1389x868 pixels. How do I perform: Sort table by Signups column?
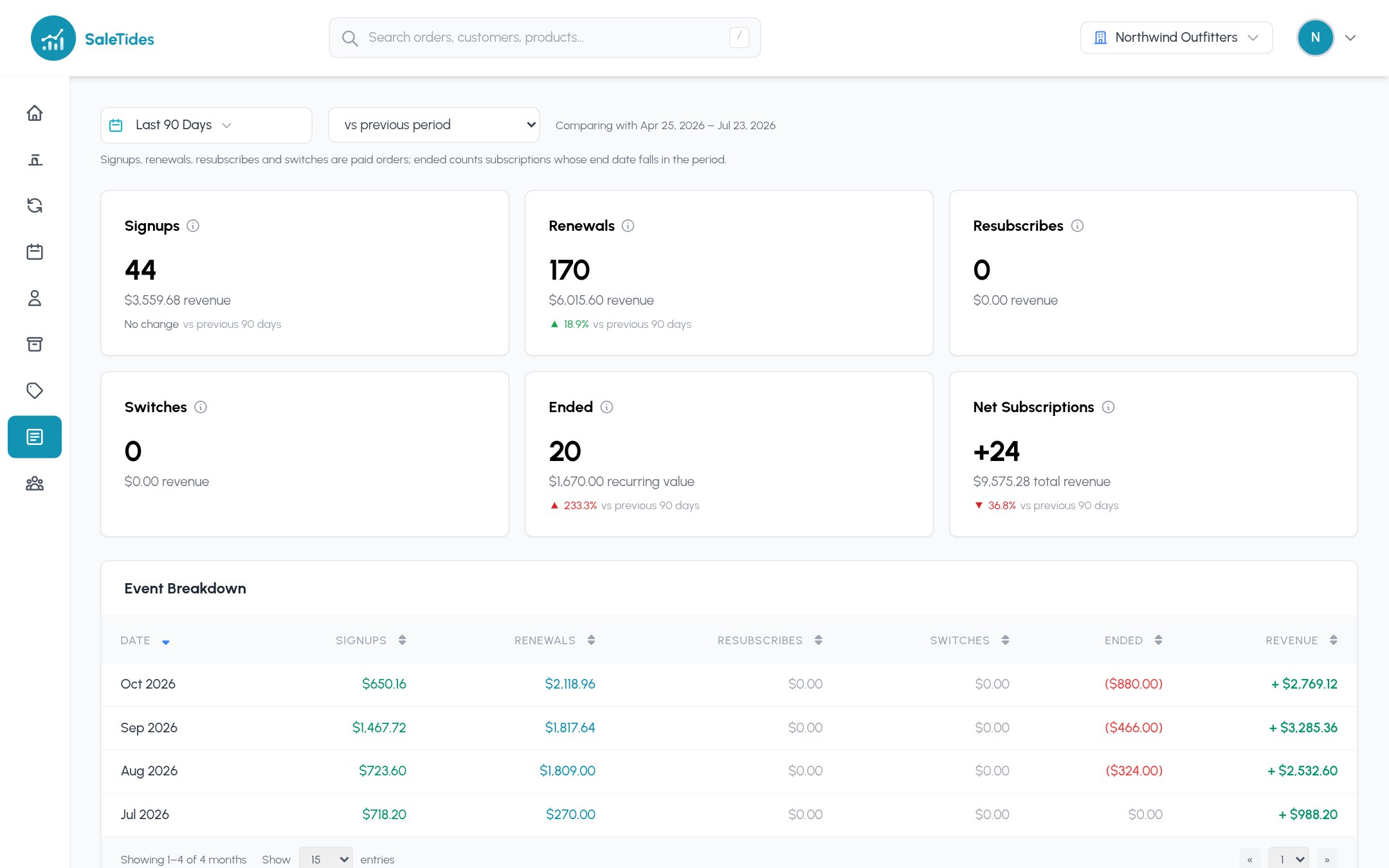(x=371, y=640)
